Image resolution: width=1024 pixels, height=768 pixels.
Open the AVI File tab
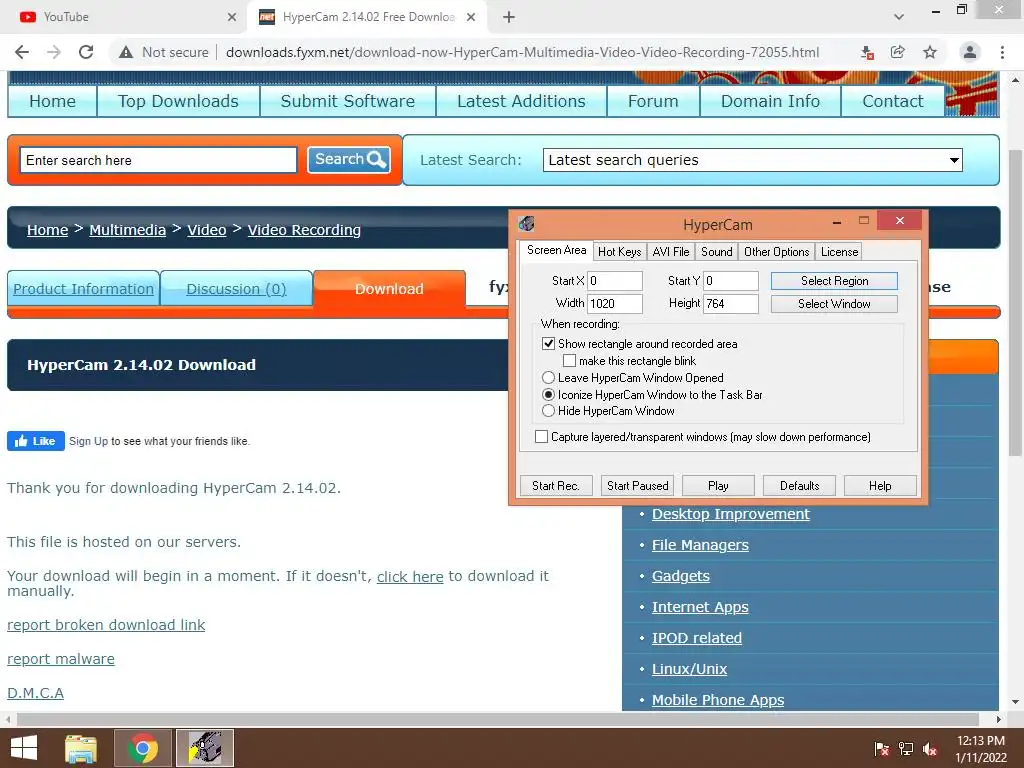pos(671,251)
